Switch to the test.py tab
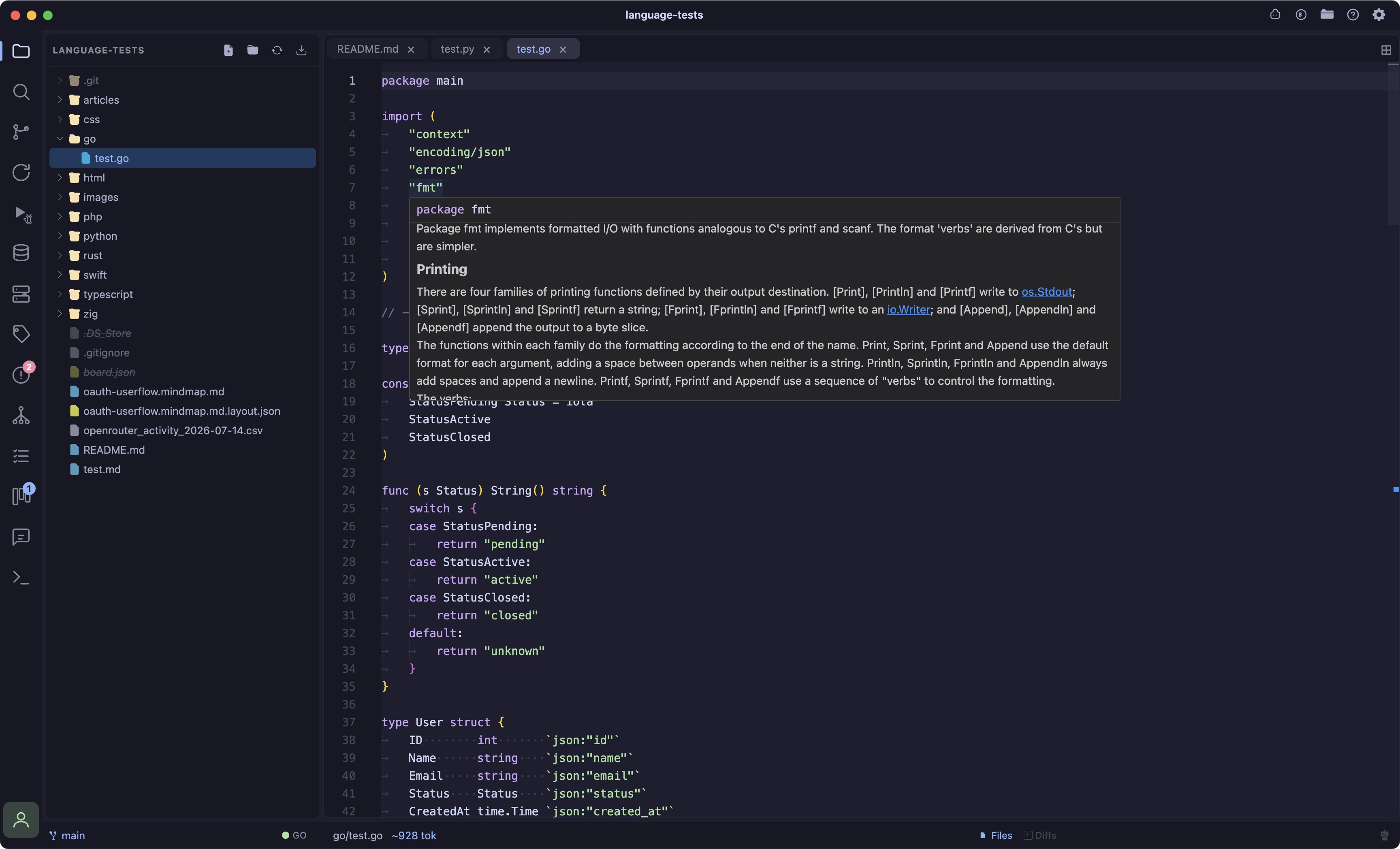Viewport: 1400px width, 849px height. coord(457,49)
